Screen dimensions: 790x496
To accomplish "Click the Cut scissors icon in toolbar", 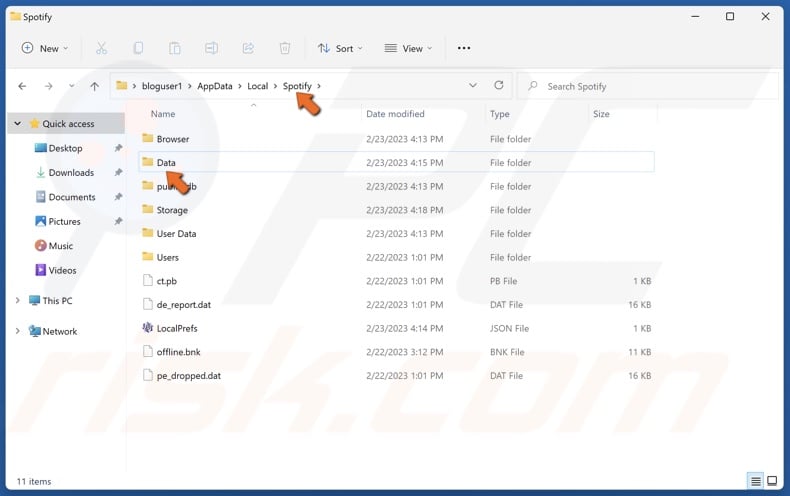I will [101, 48].
